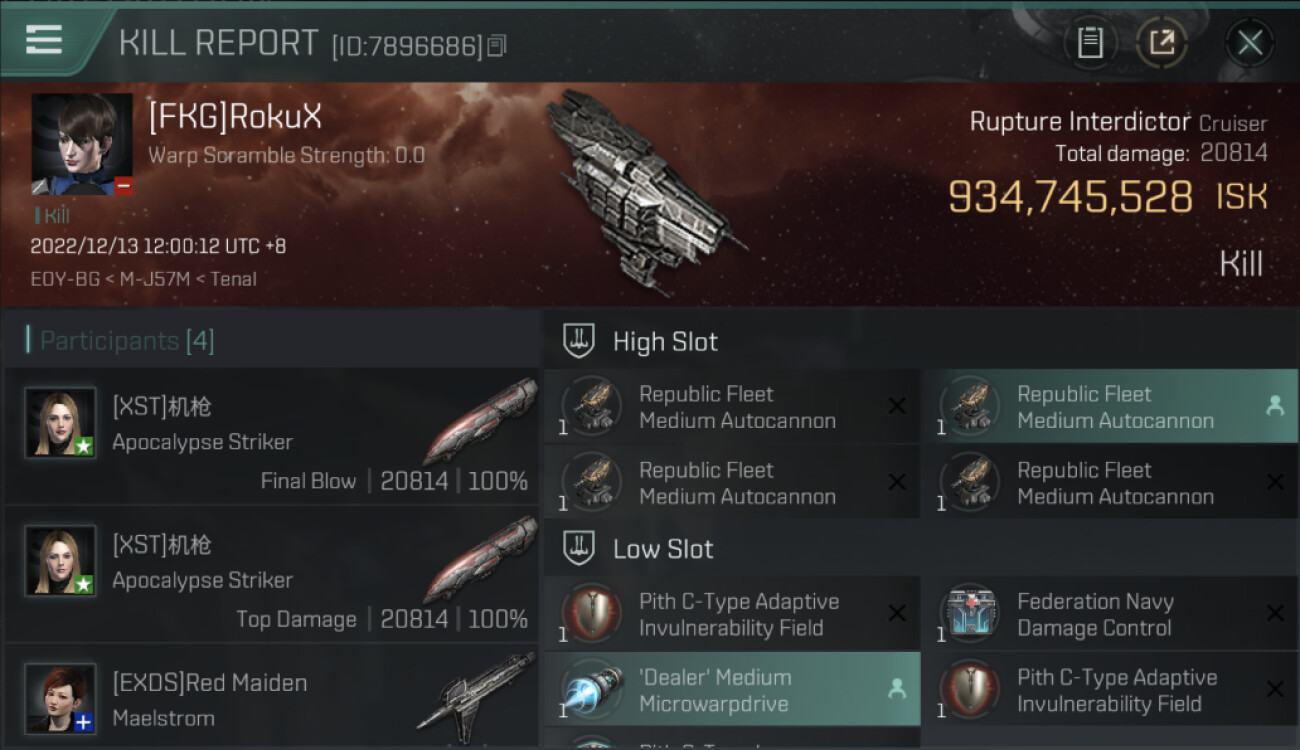Select first Pith C-Type Adaptive Invulnerability Field
Image resolution: width=1300 pixels, height=750 pixels.
[732, 614]
